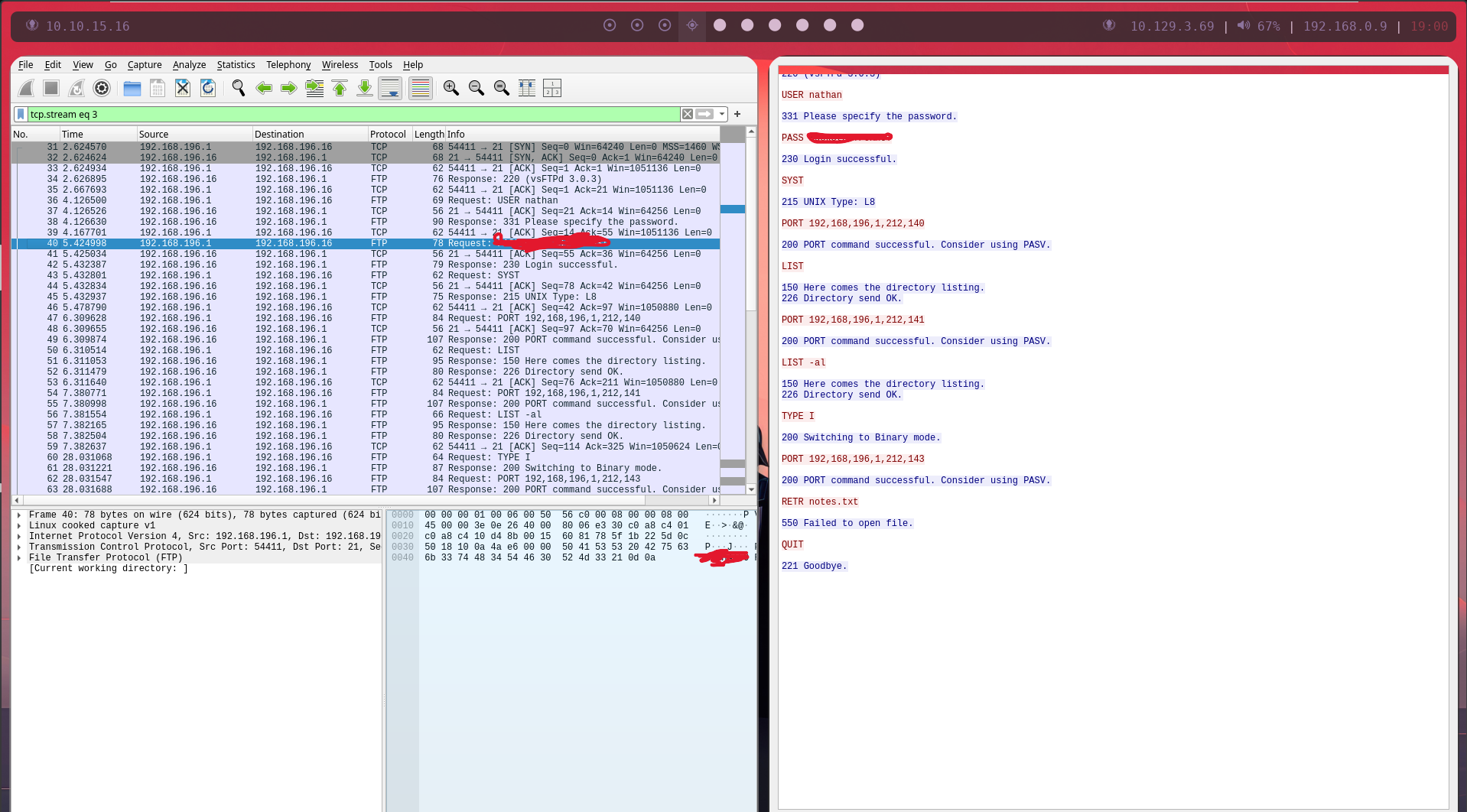Click the tcp.stream eq 3 filter field

coord(352,114)
